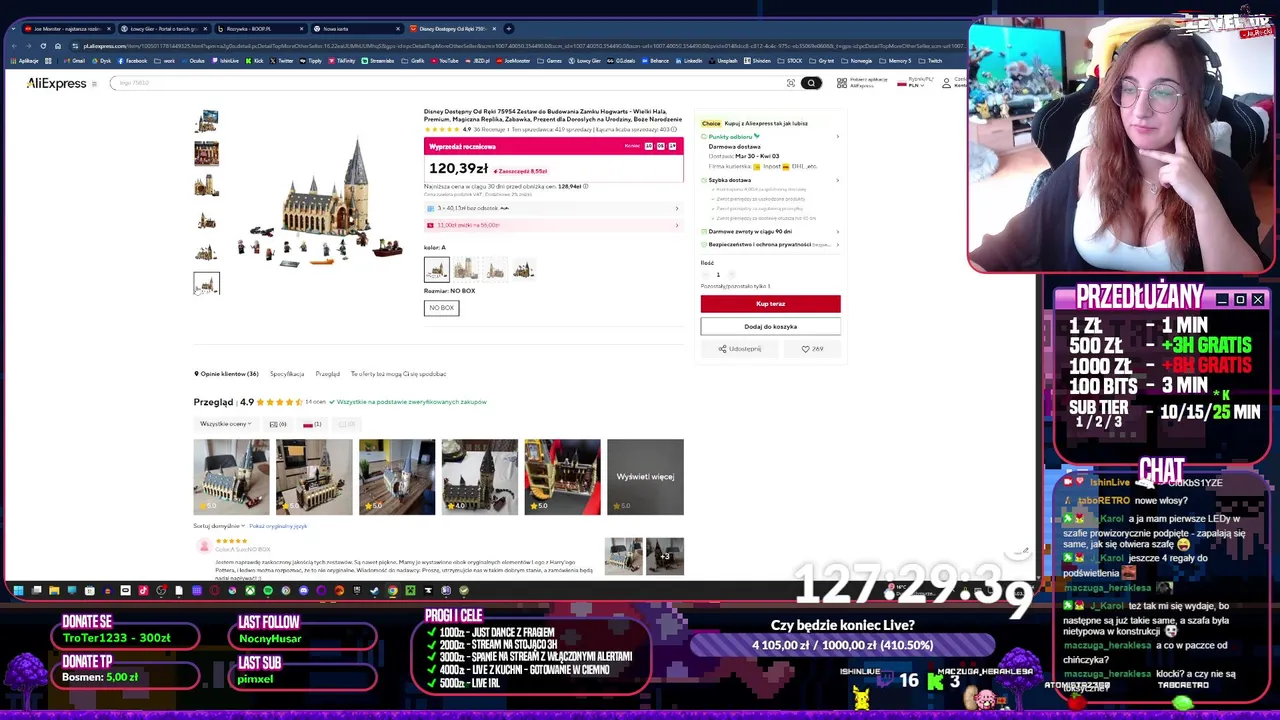Image resolution: width=1280 pixels, height=720 pixels.
Task: Open the language and currency PLN selector
Action: [914, 83]
